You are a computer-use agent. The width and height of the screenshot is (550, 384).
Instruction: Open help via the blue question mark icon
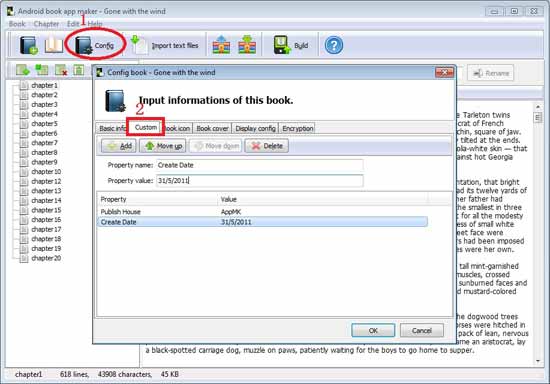334,45
